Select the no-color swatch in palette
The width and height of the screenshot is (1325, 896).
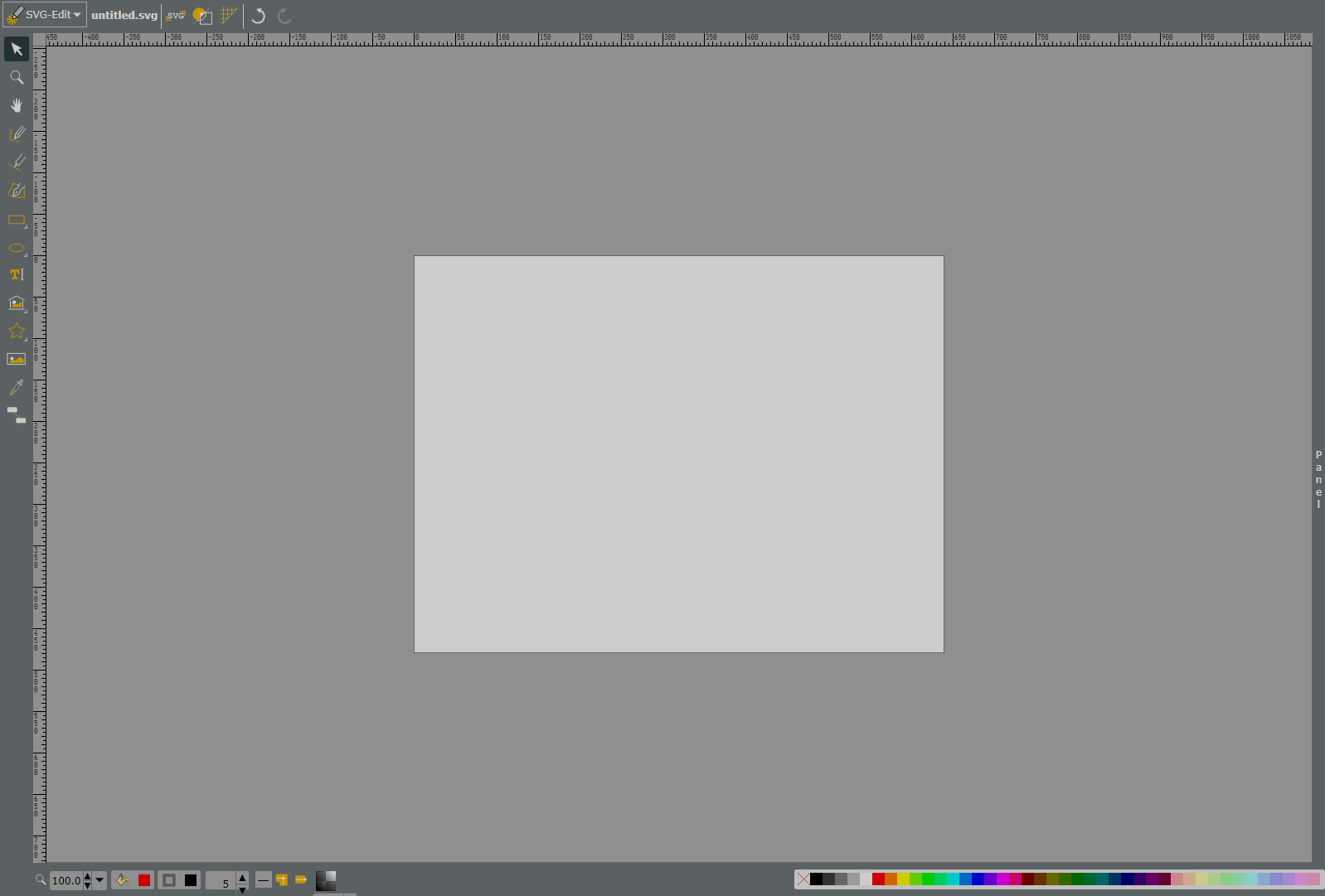click(x=803, y=879)
